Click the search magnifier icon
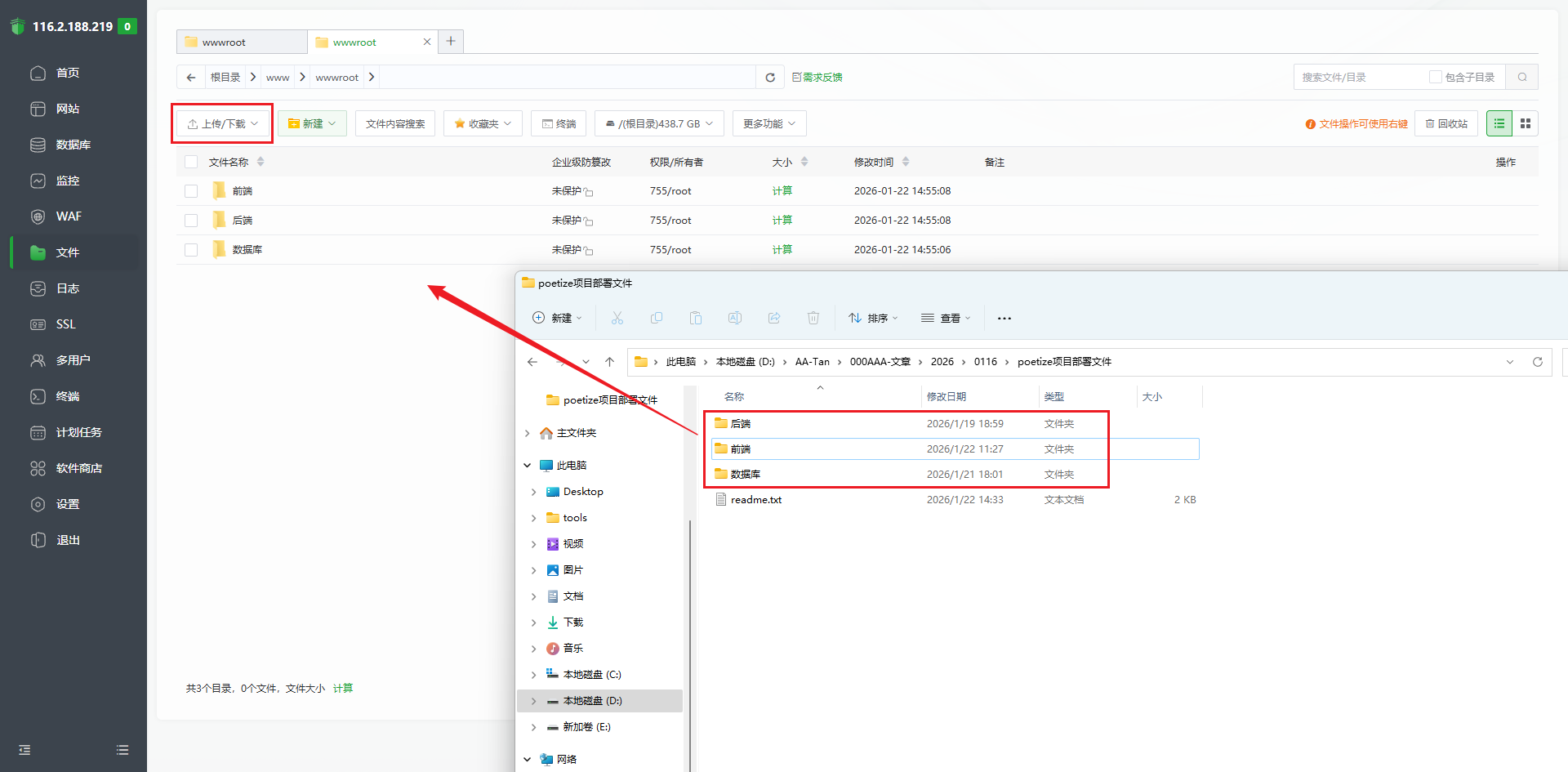This screenshot has width=1568, height=772. pyautogui.click(x=1522, y=78)
